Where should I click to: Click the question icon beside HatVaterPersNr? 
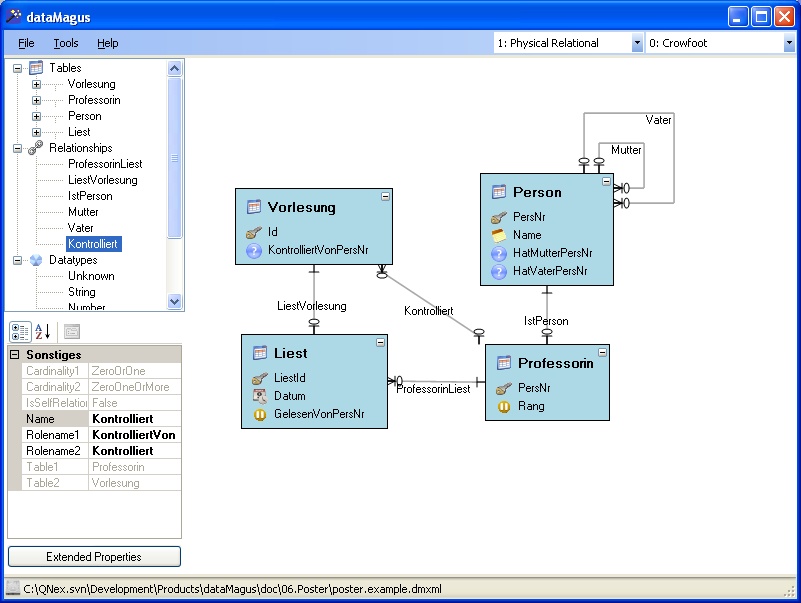pos(499,271)
